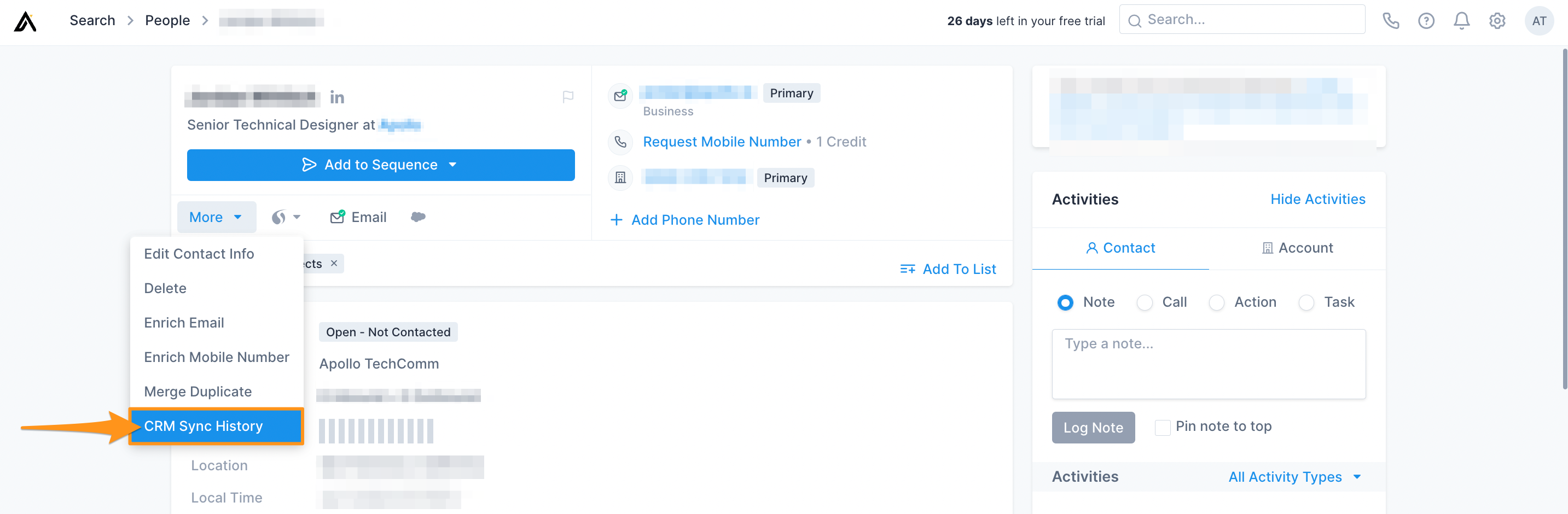Switch to the Contact activities tab

1120,248
